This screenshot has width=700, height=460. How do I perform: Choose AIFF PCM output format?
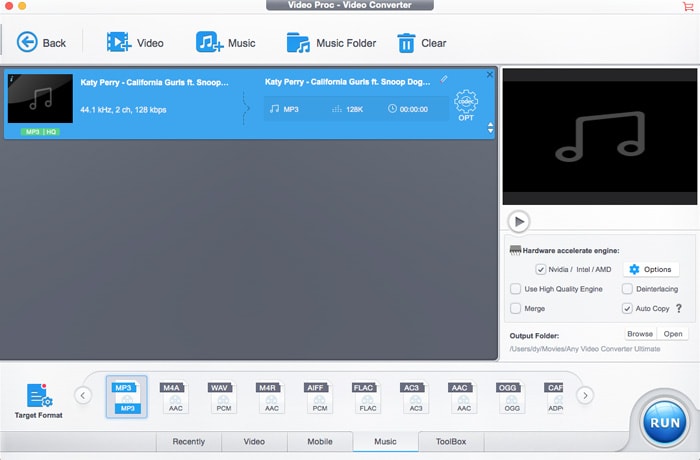[x=320, y=397]
